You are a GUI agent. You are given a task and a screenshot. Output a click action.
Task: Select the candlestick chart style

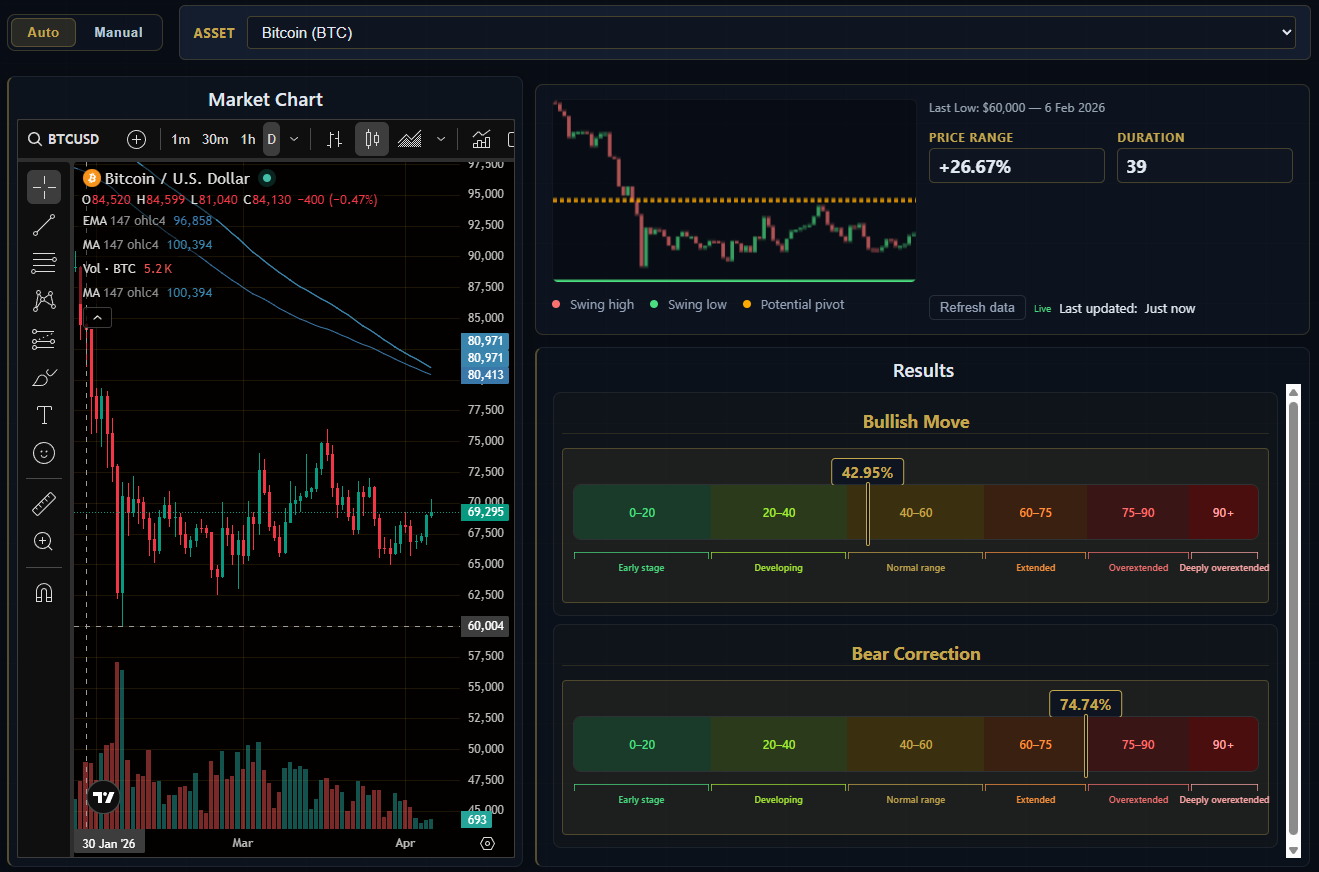click(x=372, y=139)
